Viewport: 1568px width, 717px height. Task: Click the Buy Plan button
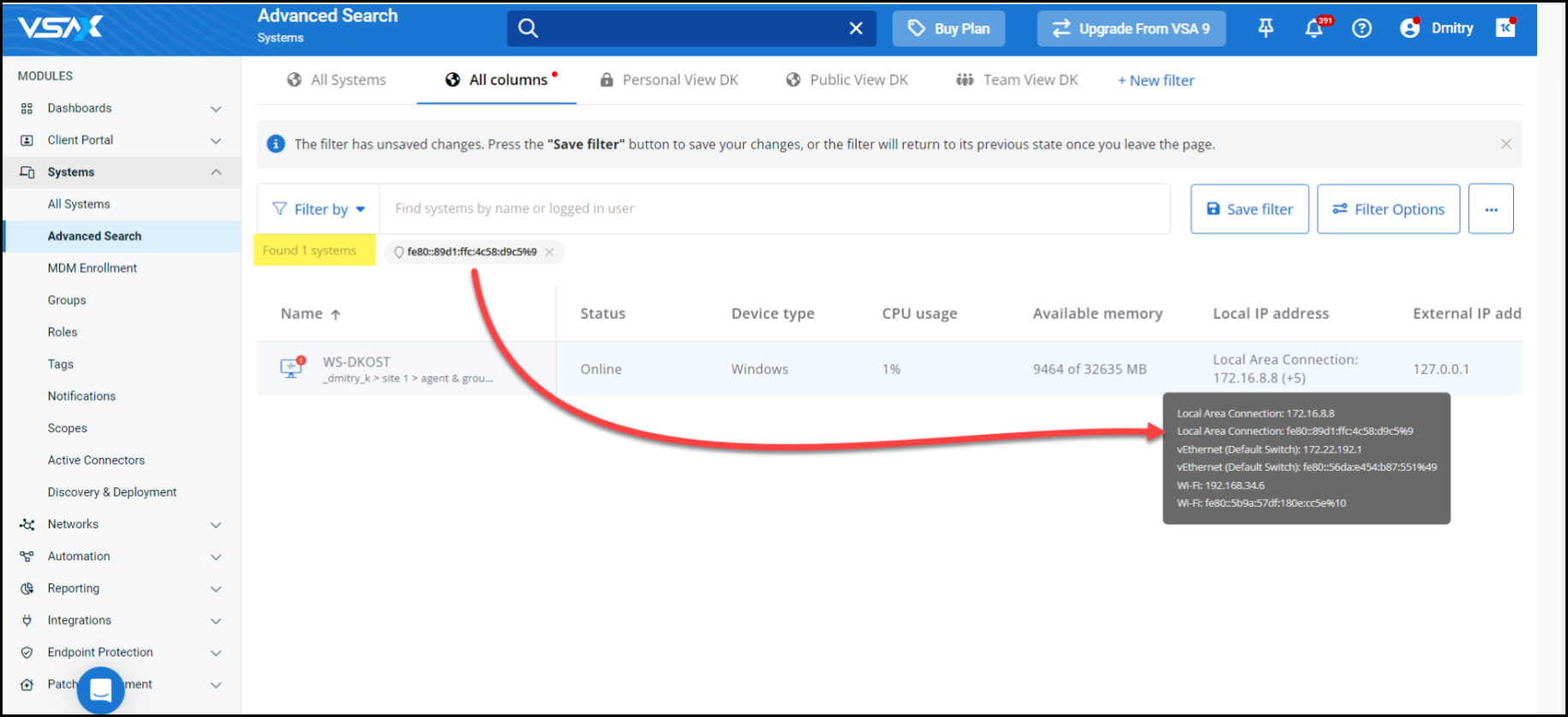948,28
